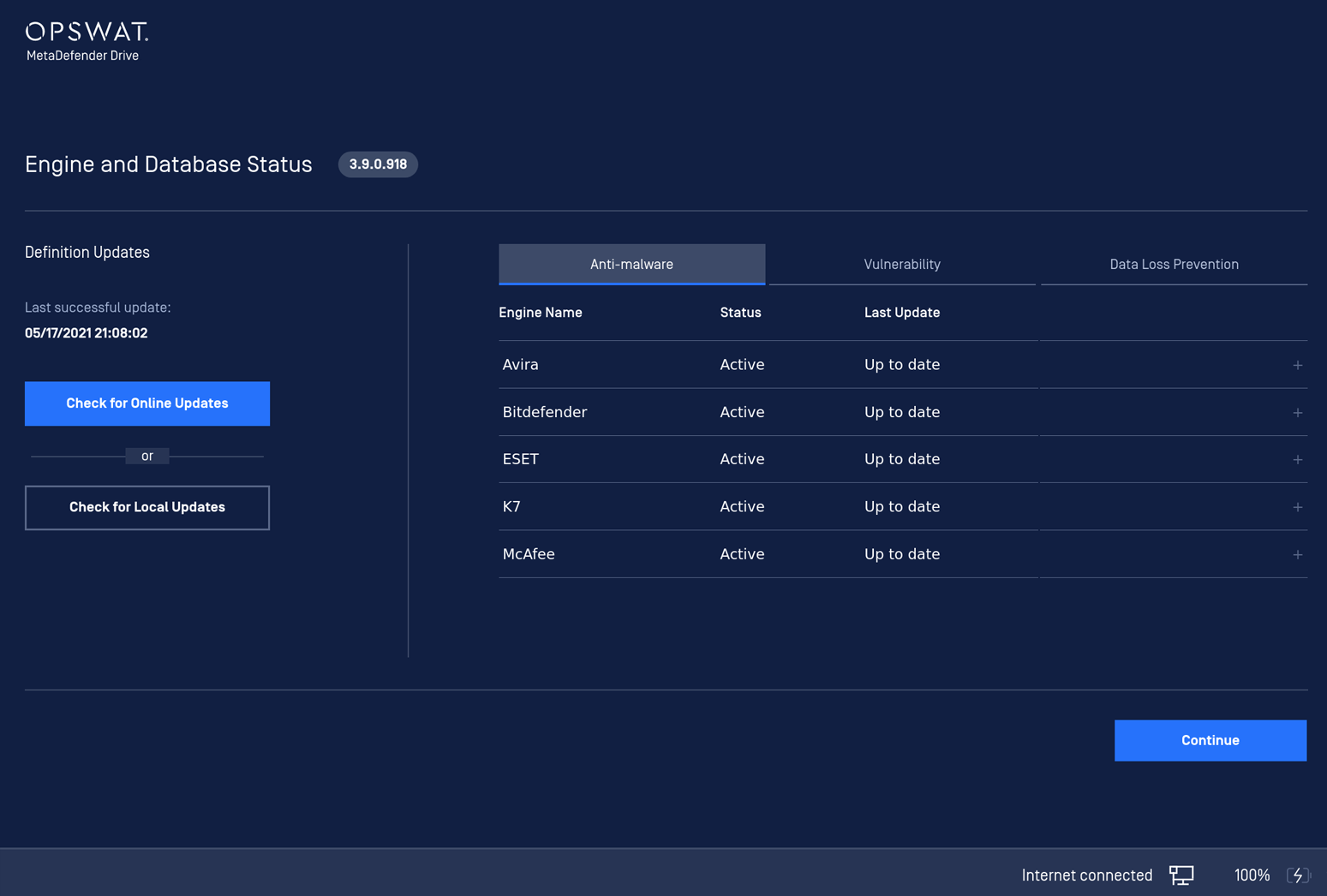Screen dimensions: 1327x896
Task: Click Bitdefender's Active status
Action: click(x=742, y=412)
